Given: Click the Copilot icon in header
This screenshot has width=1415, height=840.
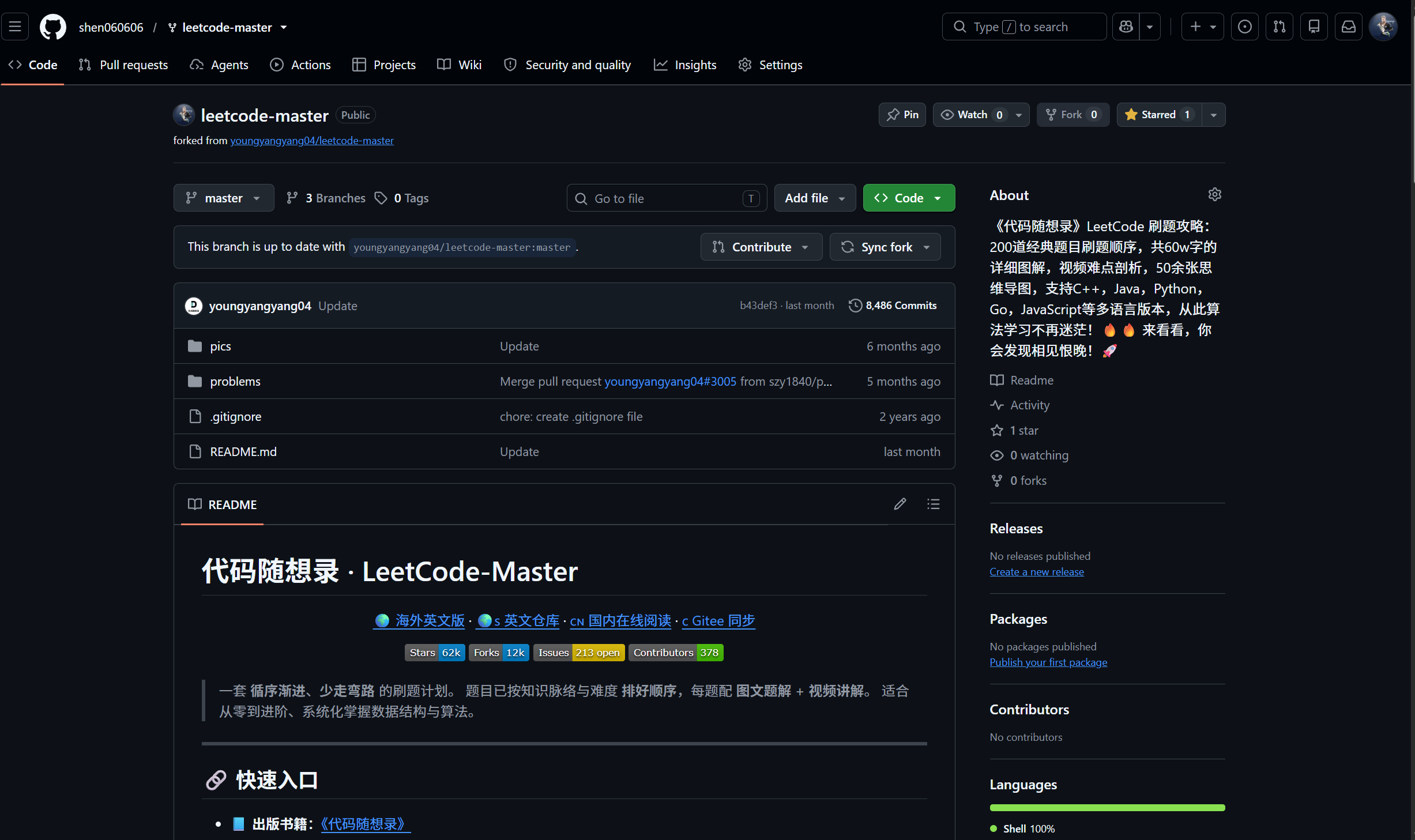Looking at the screenshot, I should [x=1126, y=27].
